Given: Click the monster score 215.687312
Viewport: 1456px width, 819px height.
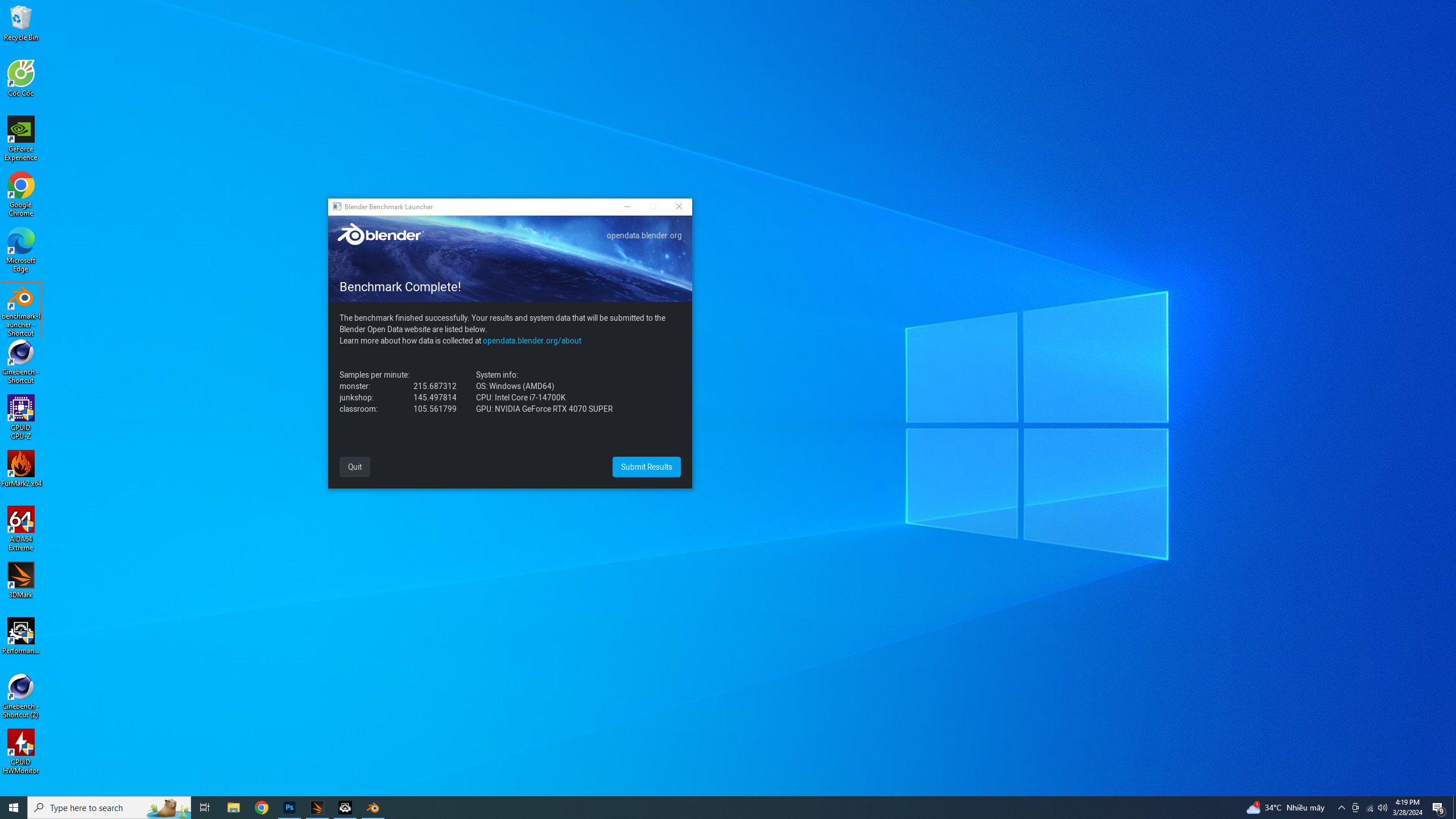Looking at the screenshot, I should (435, 386).
